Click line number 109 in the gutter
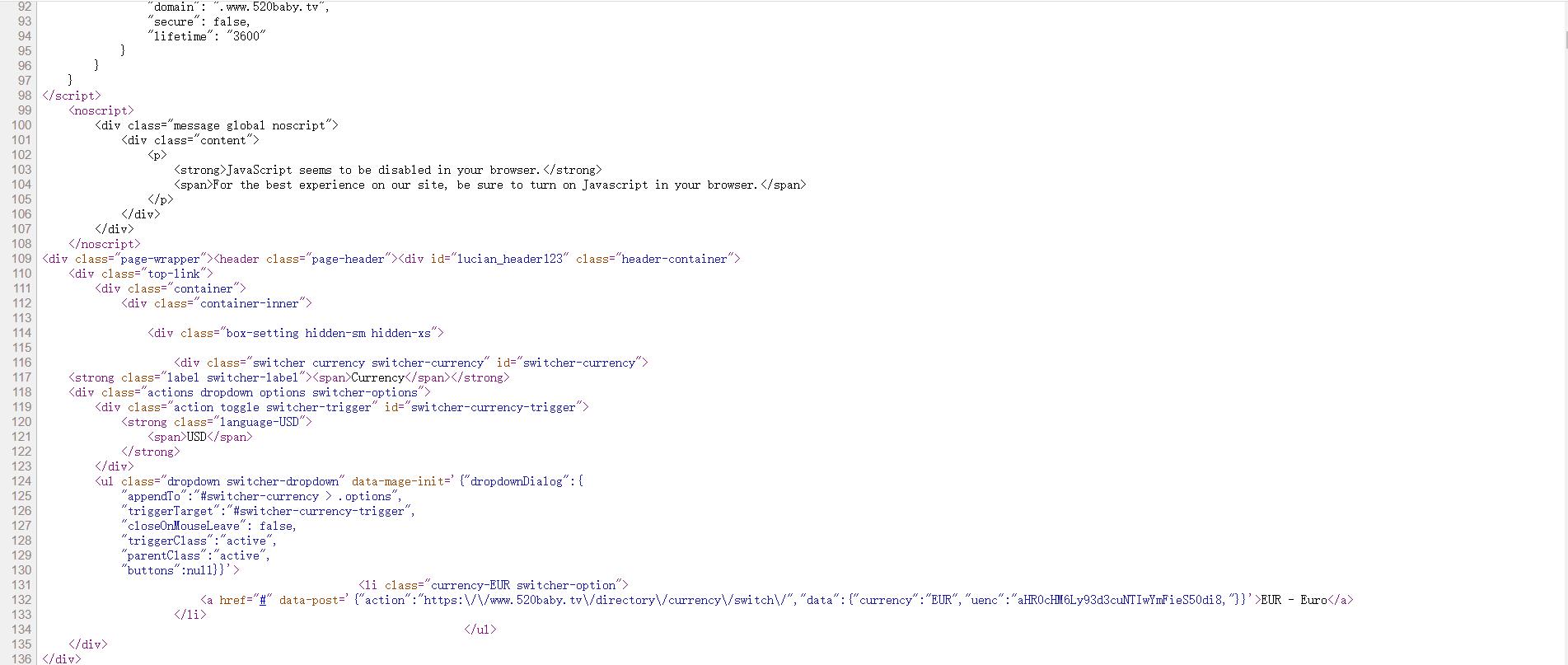The width and height of the screenshot is (1568, 665). [x=21, y=259]
